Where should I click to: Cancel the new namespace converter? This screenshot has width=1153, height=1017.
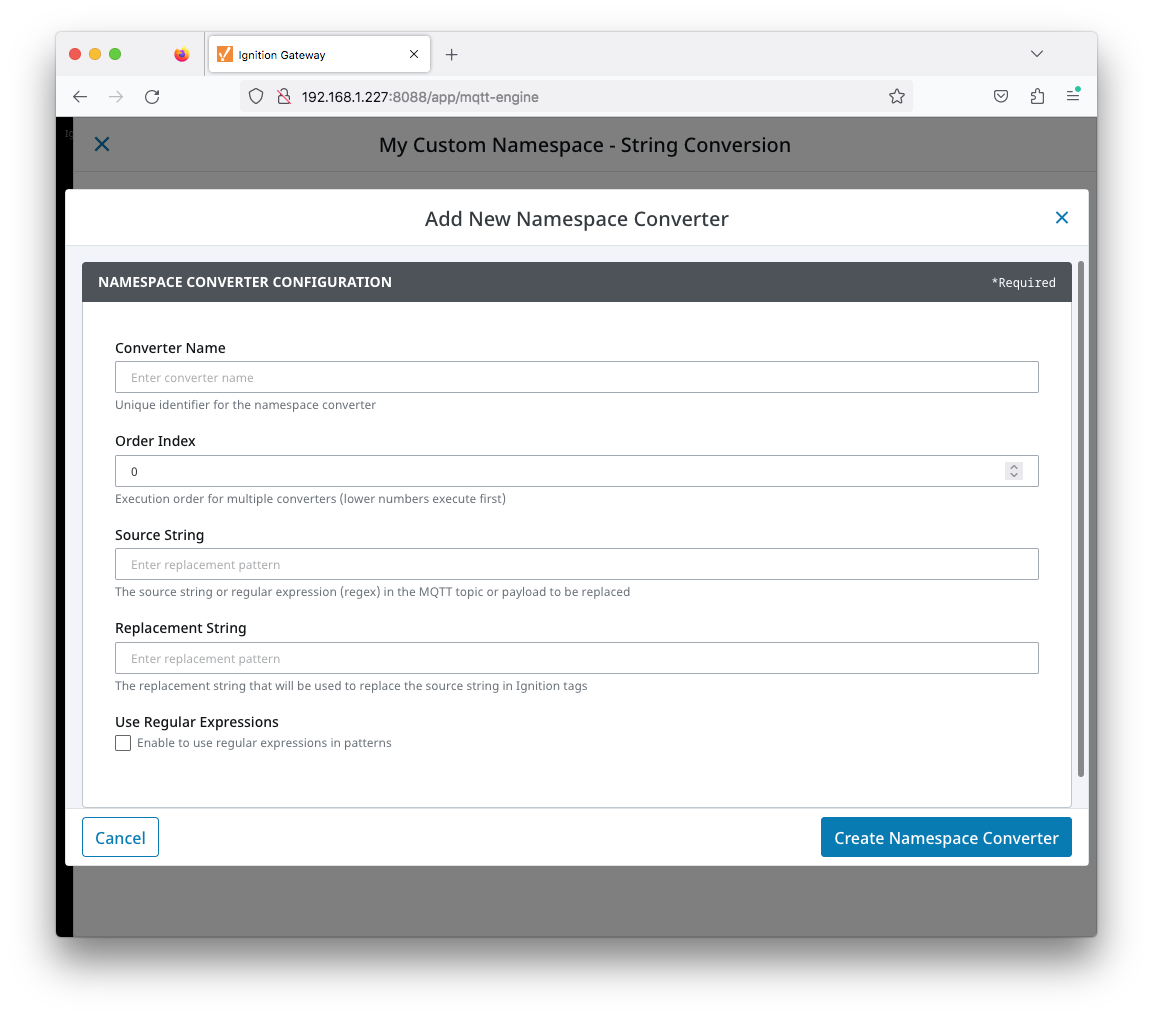[120, 838]
